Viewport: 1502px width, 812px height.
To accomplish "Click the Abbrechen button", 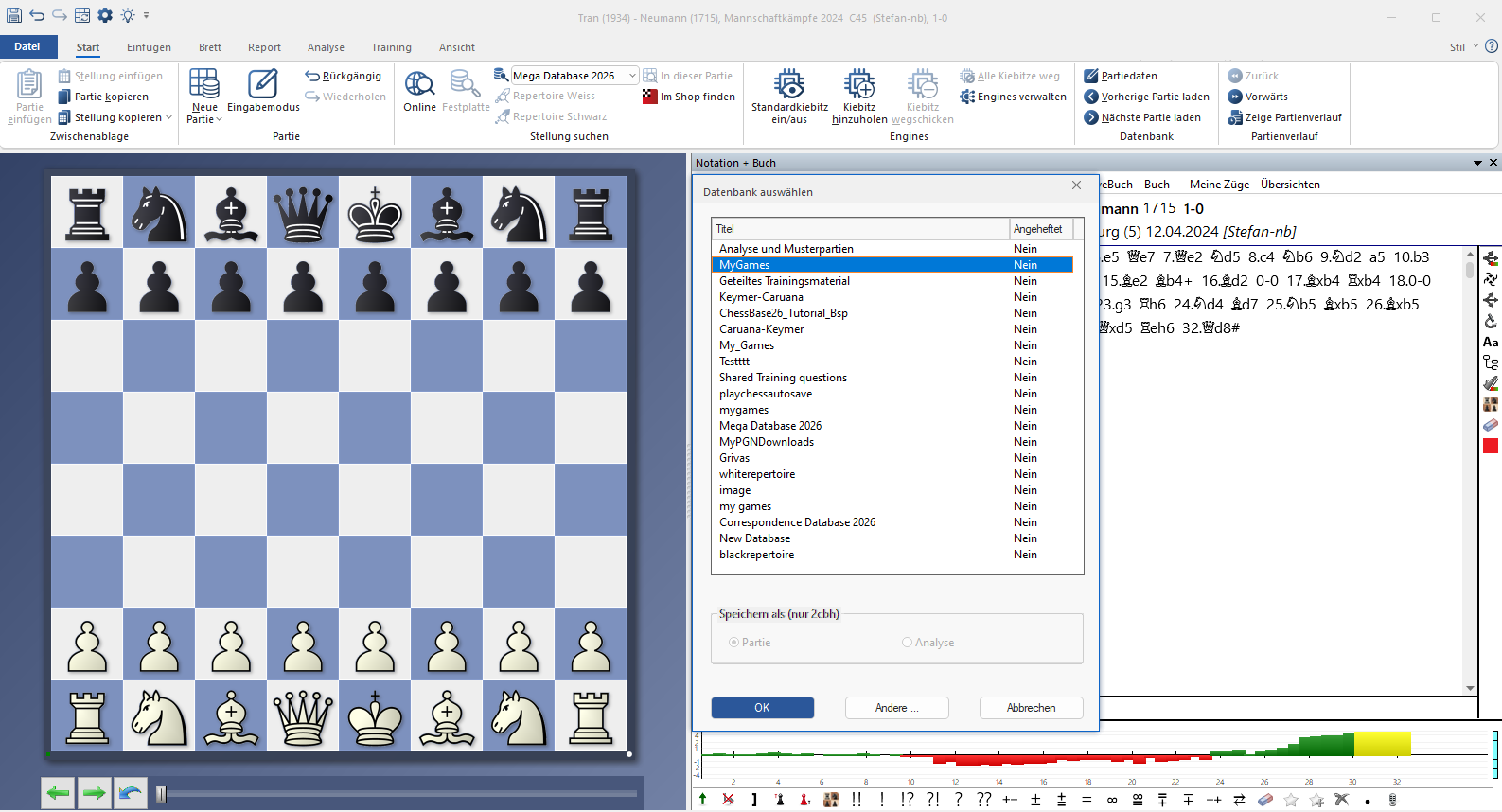I will (x=1031, y=708).
